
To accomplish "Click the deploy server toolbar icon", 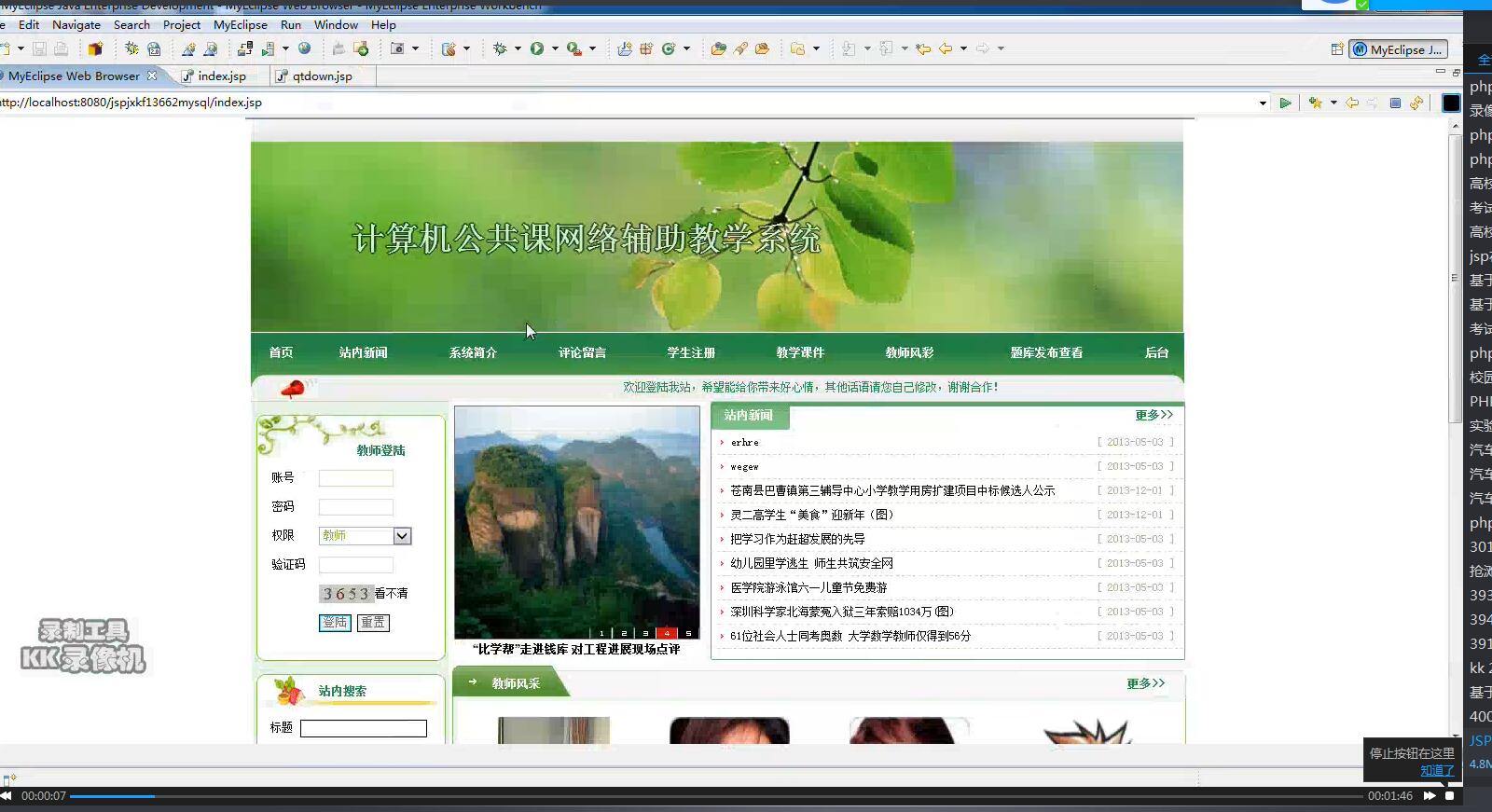I will 246,48.
